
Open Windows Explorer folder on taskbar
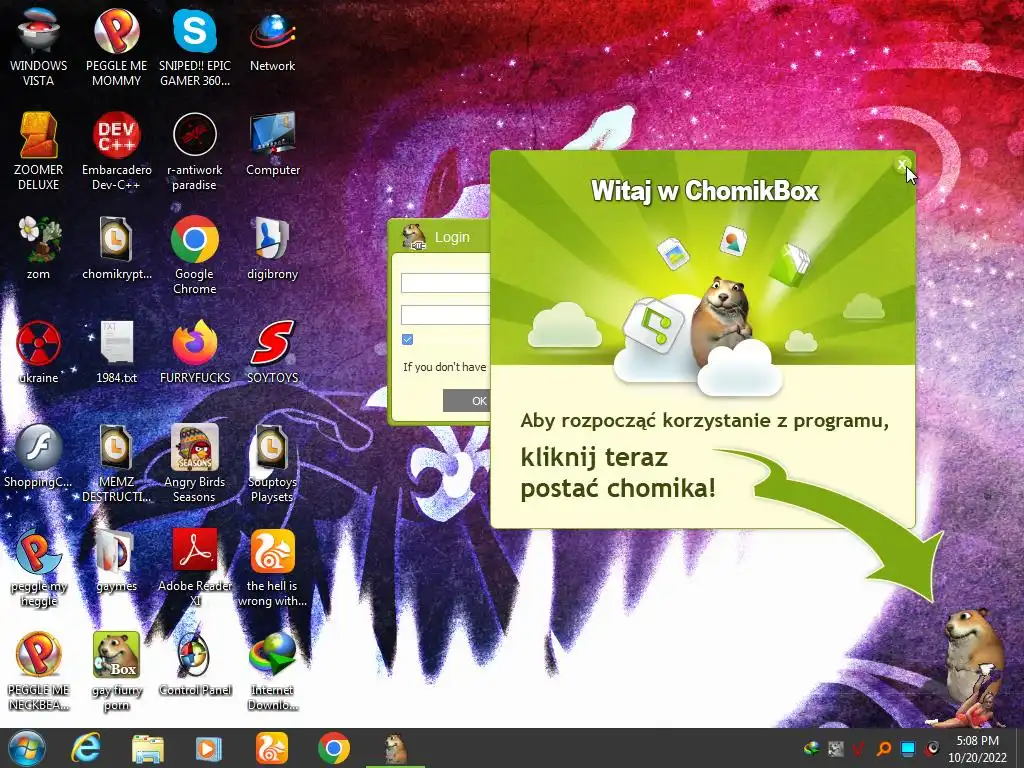tap(148, 748)
